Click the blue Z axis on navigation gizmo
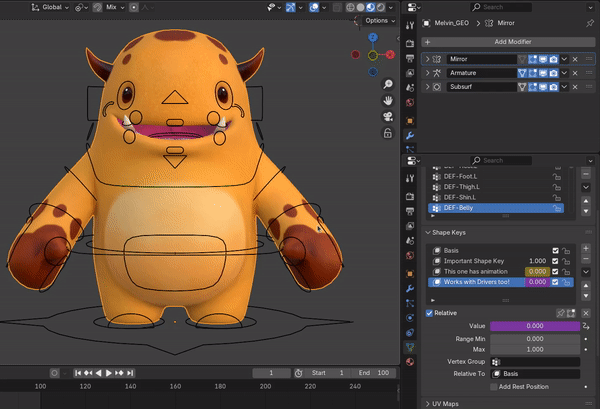Screen dimensions: 600x409 pos(373,37)
